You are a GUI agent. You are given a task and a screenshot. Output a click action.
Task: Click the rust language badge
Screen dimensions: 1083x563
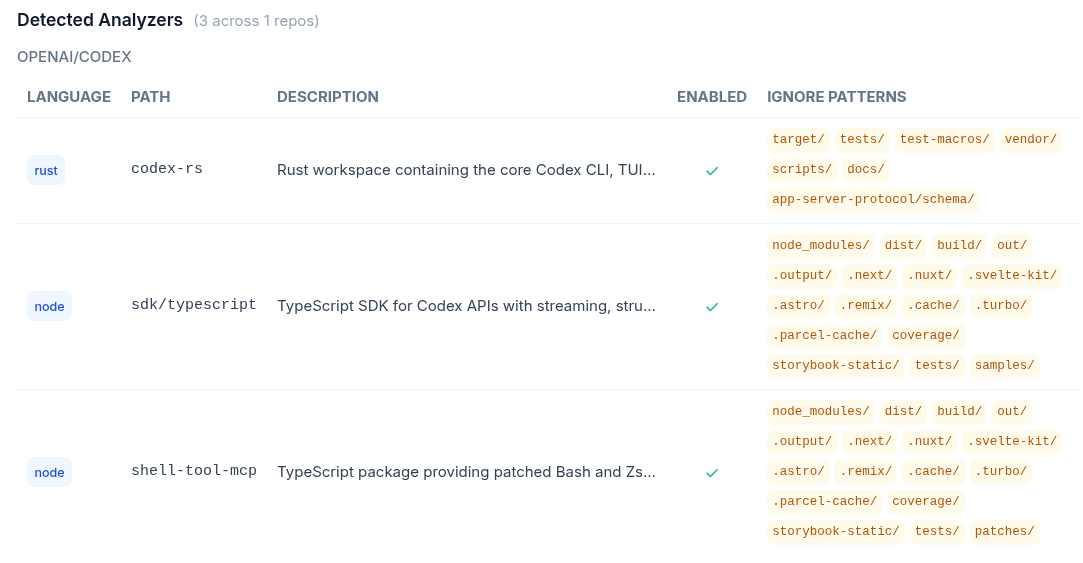tap(46, 171)
